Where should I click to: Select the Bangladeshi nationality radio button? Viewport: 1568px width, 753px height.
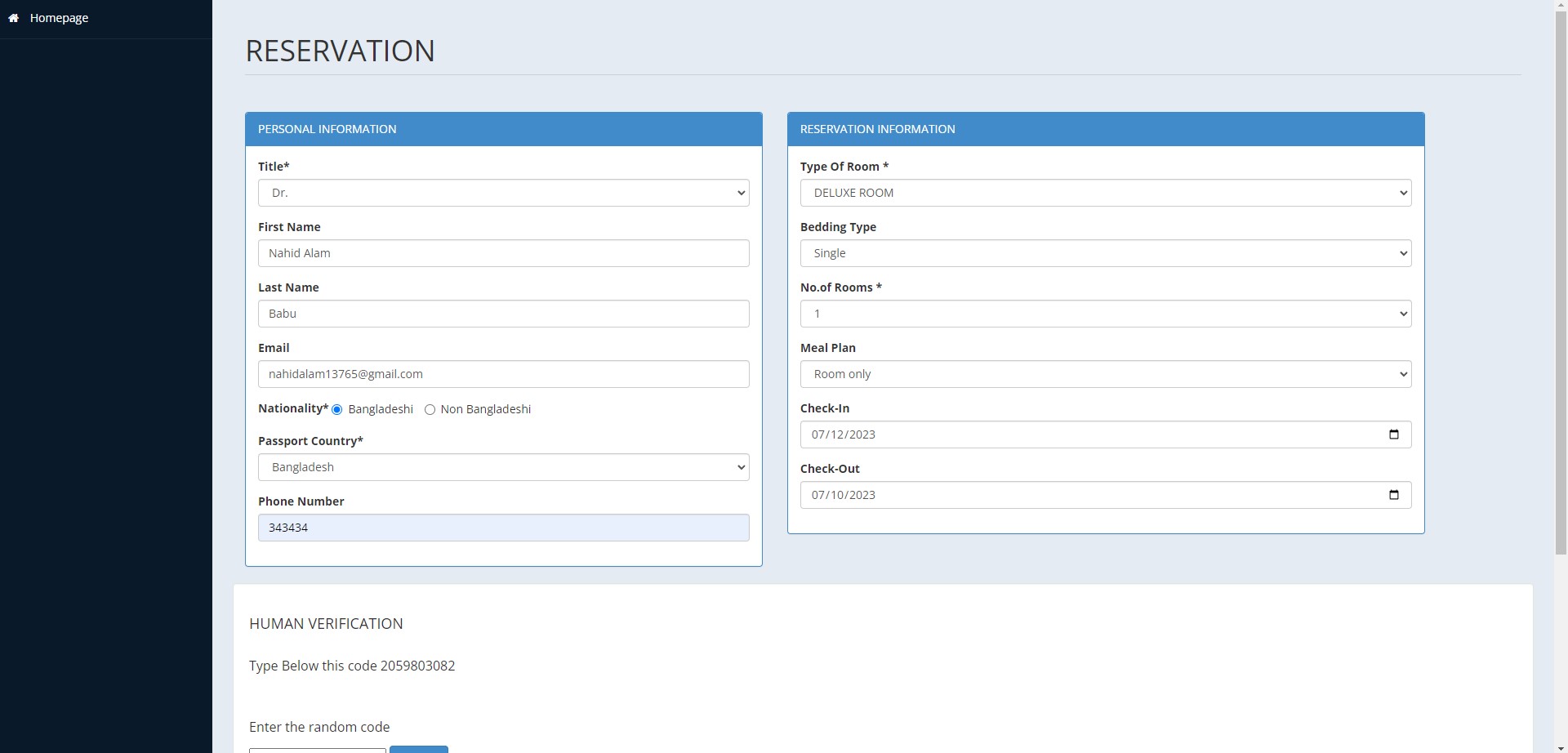click(x=336, y=409)
